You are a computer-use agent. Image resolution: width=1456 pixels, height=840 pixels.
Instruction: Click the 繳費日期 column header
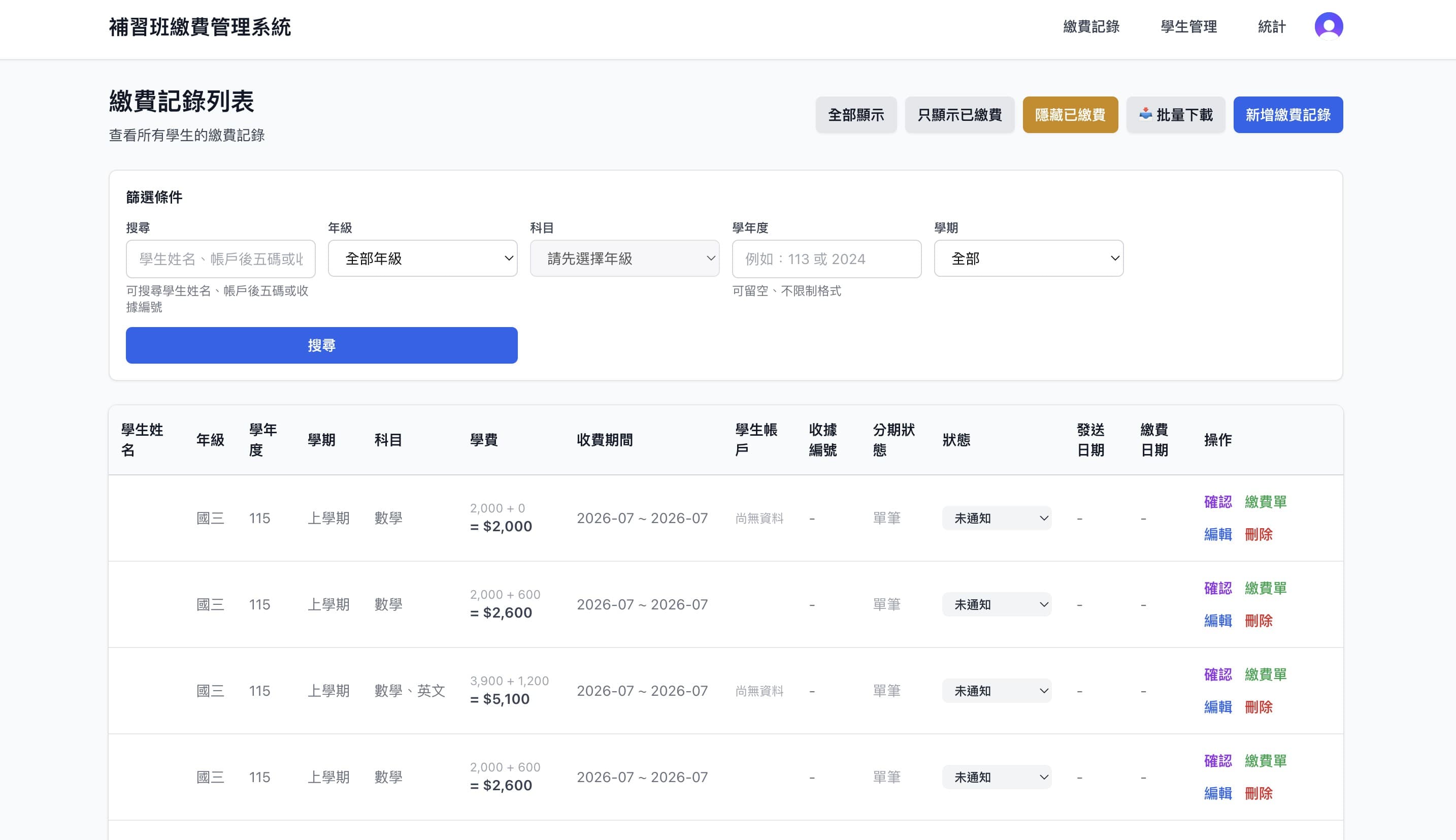[1154, 440]
